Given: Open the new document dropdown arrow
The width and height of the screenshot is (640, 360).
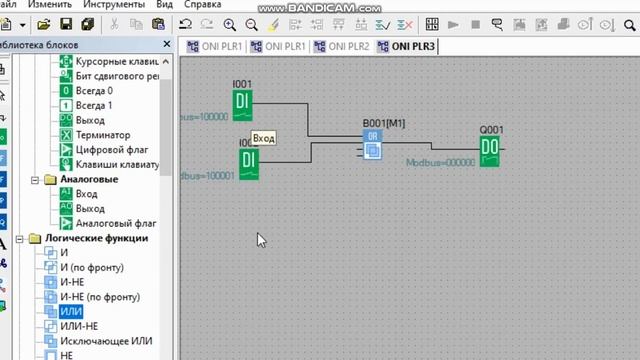Looking at the screenshot, I should click(x=22, y=25).
